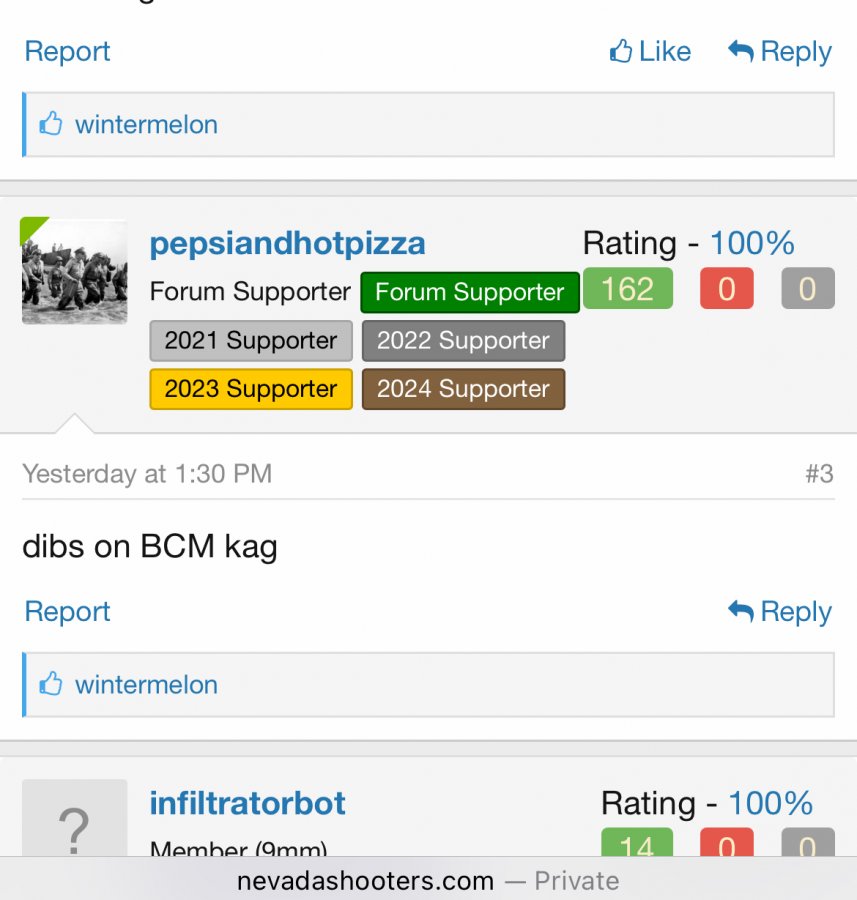Click pepsiandhotpizza's 100% rating link
Viewport: 857px width, 900px height.
(752, 243)
